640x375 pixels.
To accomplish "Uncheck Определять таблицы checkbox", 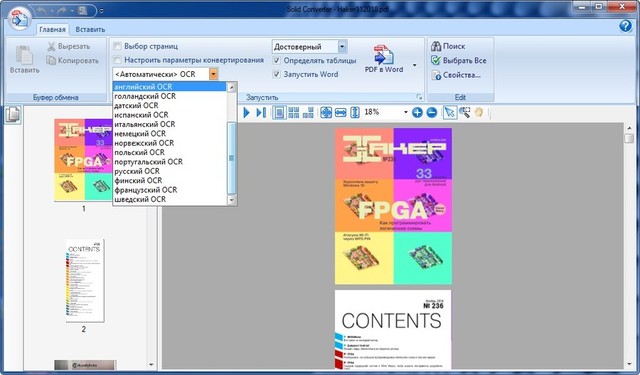I will [x=276, y=60].
